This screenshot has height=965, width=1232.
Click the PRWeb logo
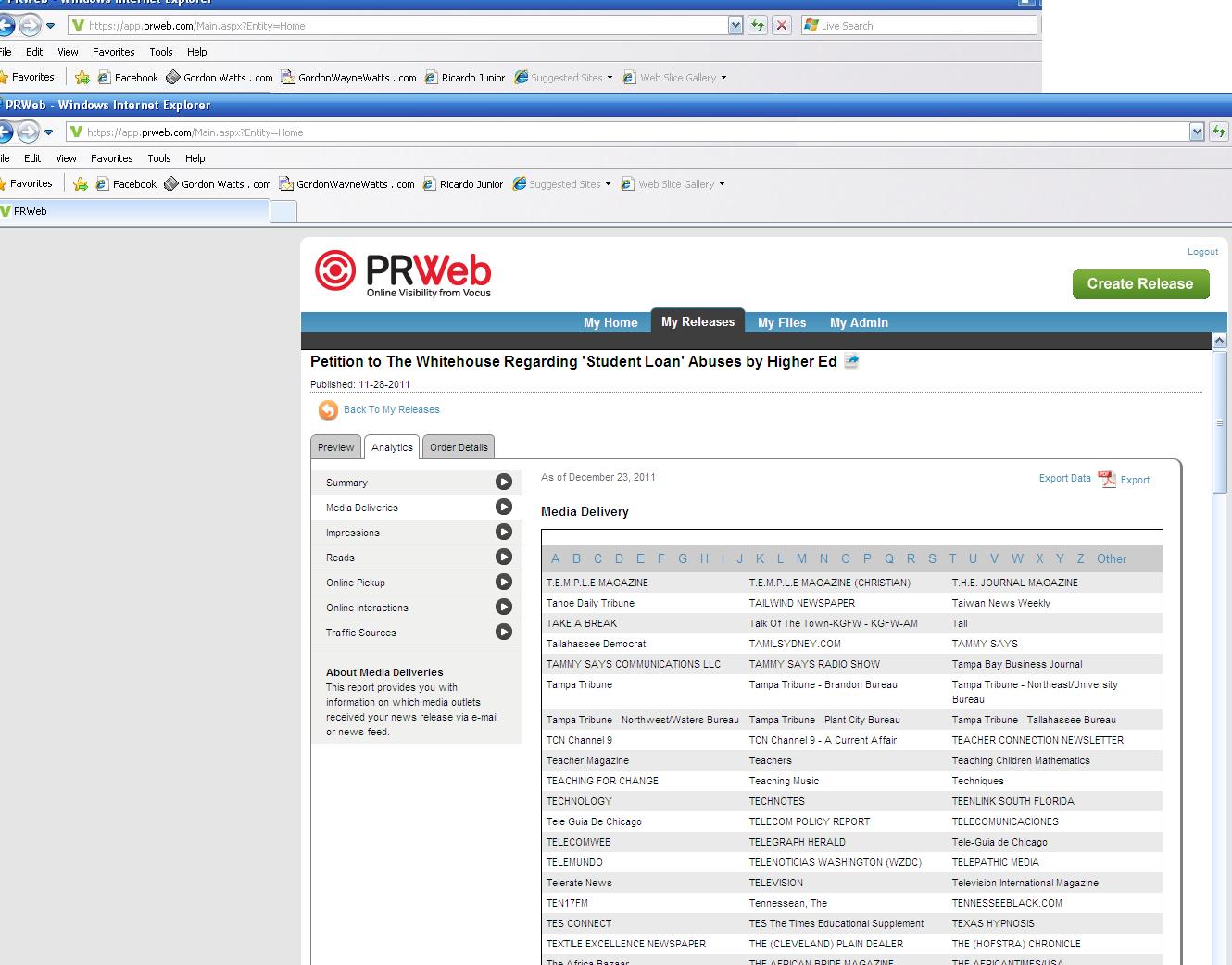click(x=403, y=273)
